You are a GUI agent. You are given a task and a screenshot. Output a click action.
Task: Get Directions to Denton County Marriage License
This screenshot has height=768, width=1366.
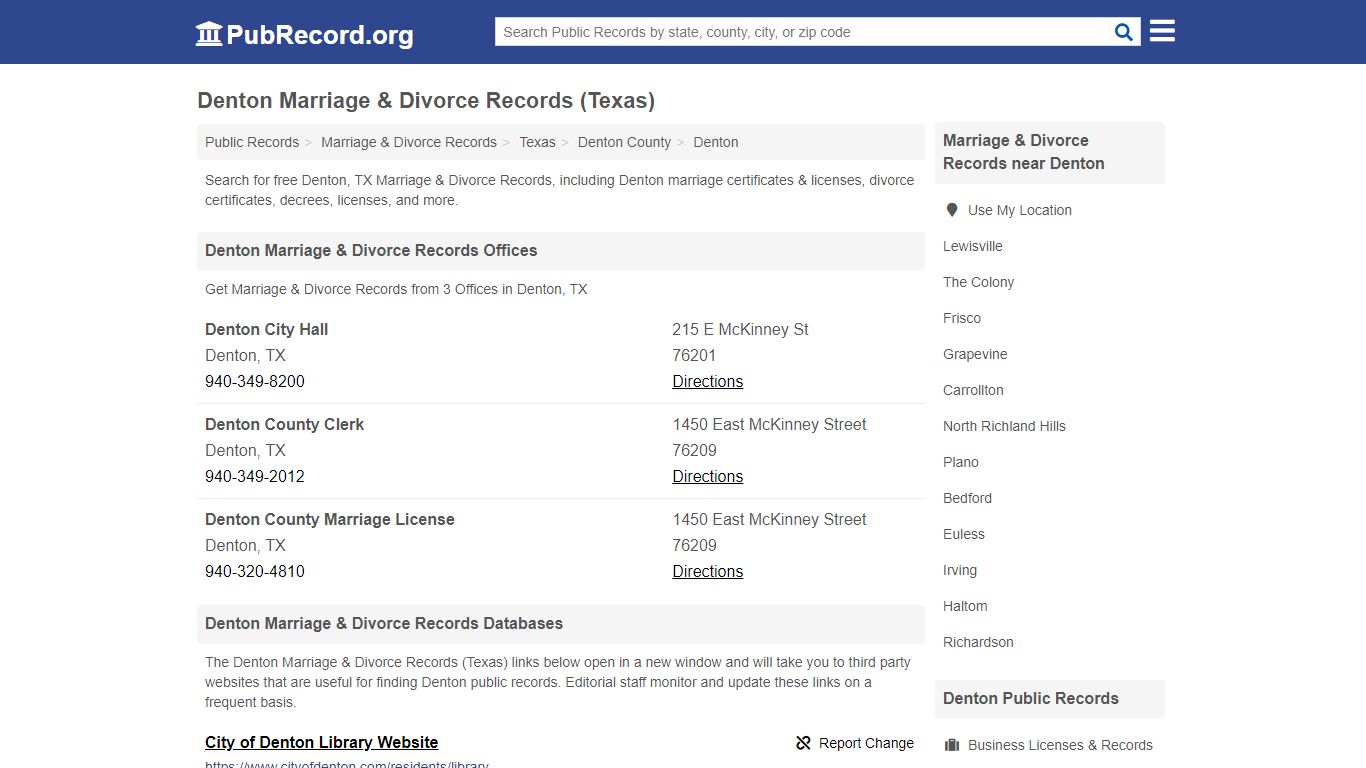pos(708,571)
